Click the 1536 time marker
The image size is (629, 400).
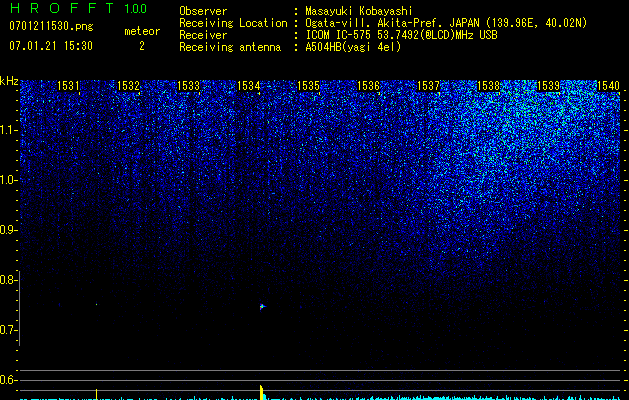[368, 85]
